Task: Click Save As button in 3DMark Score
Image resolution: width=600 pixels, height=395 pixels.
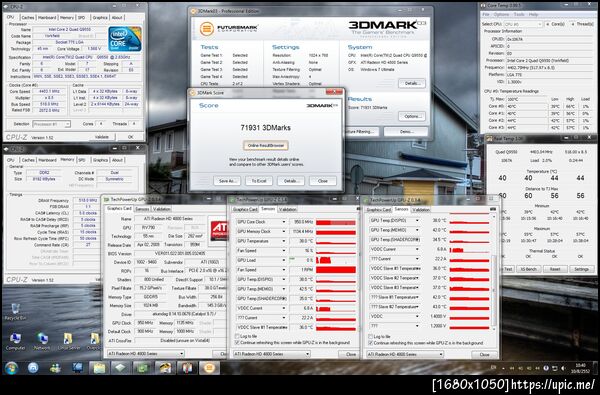Action: 227,181
